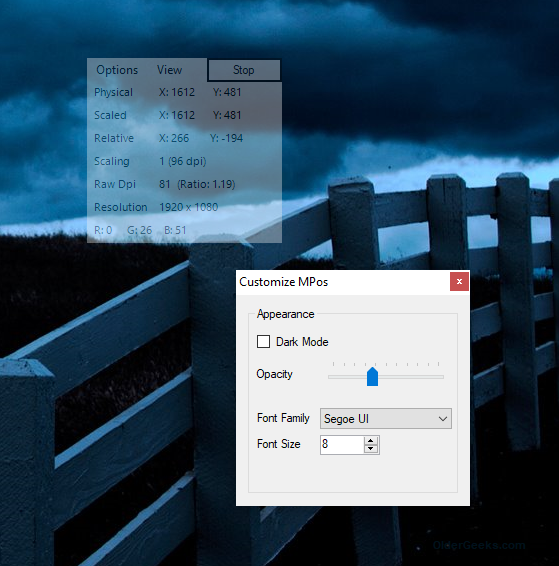Click the Dark Mode label text
This screenshot has width=559, height=566.
(302, 342)
